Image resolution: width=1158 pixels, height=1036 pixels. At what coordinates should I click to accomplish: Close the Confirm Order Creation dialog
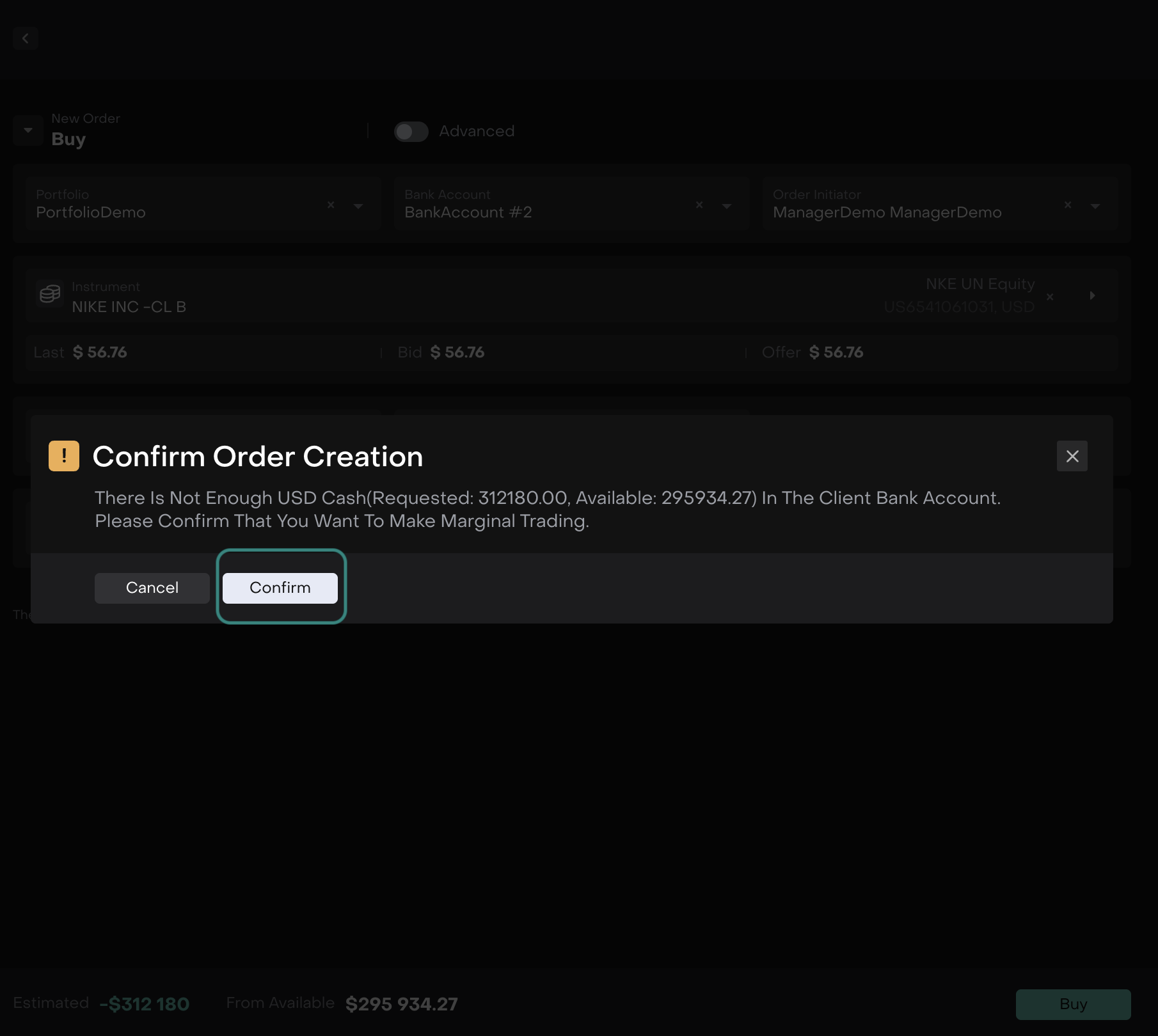coord(1072,456)
